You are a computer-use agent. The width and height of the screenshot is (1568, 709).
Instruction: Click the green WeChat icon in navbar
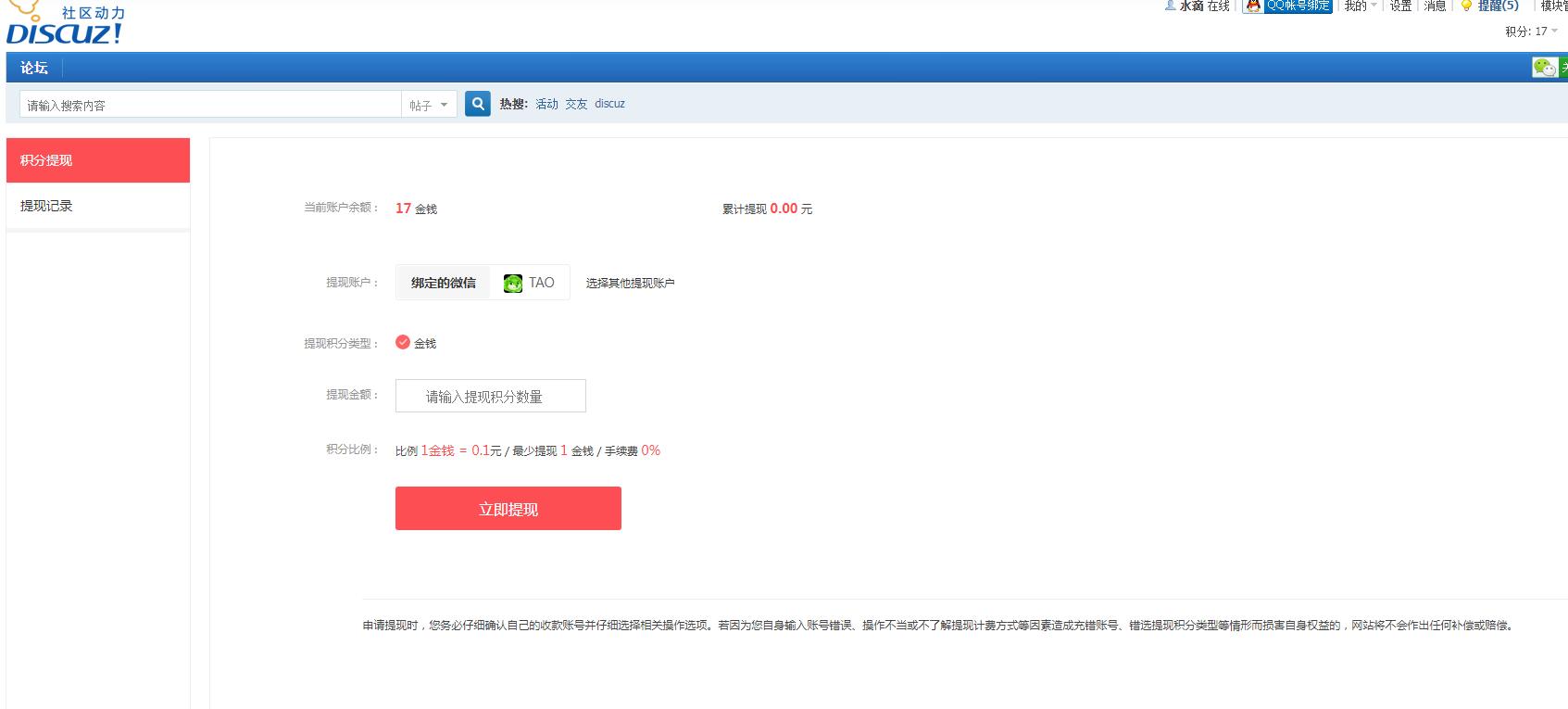pyautogui.click(x=1544, y=67)
